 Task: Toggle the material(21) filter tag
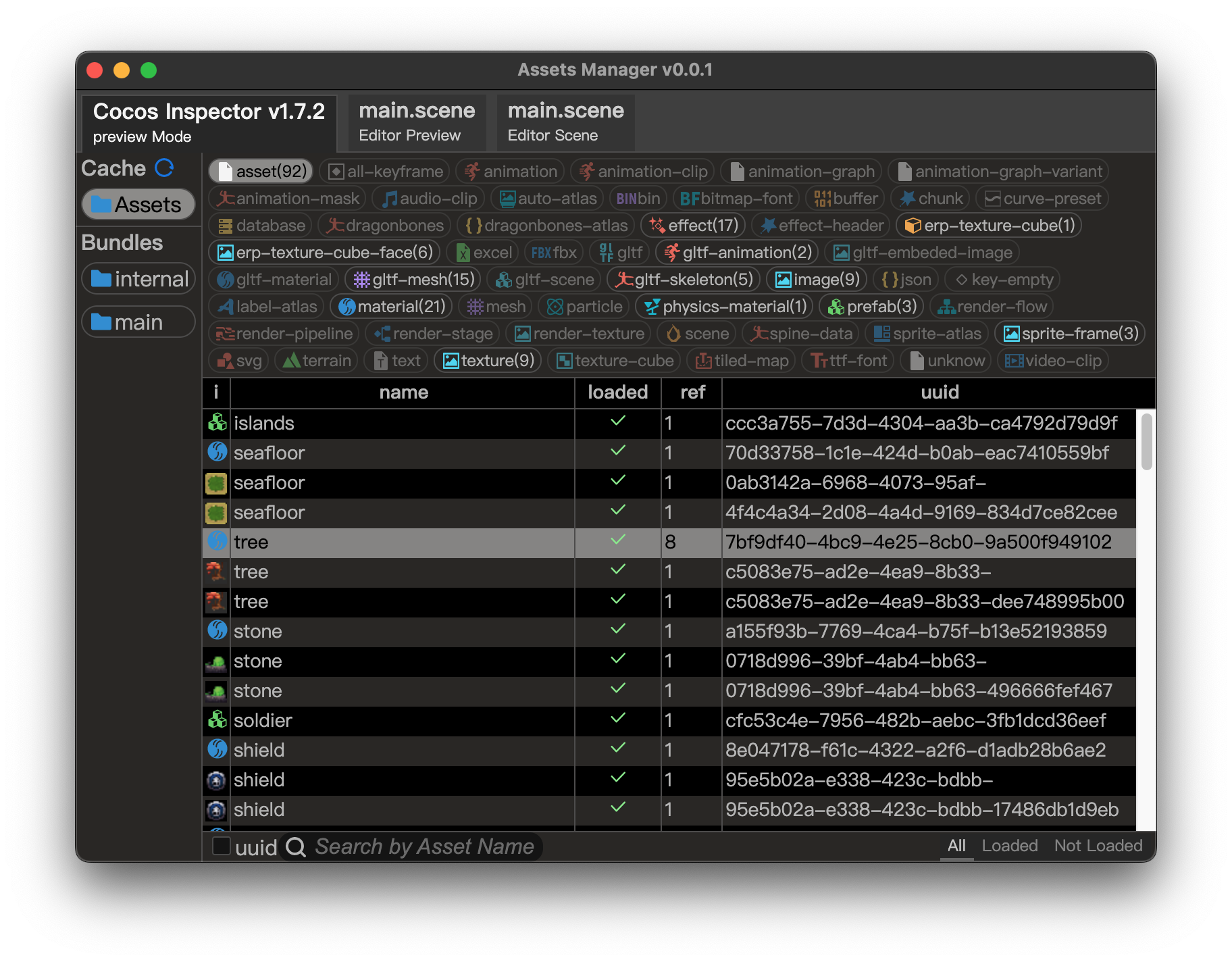391,307
